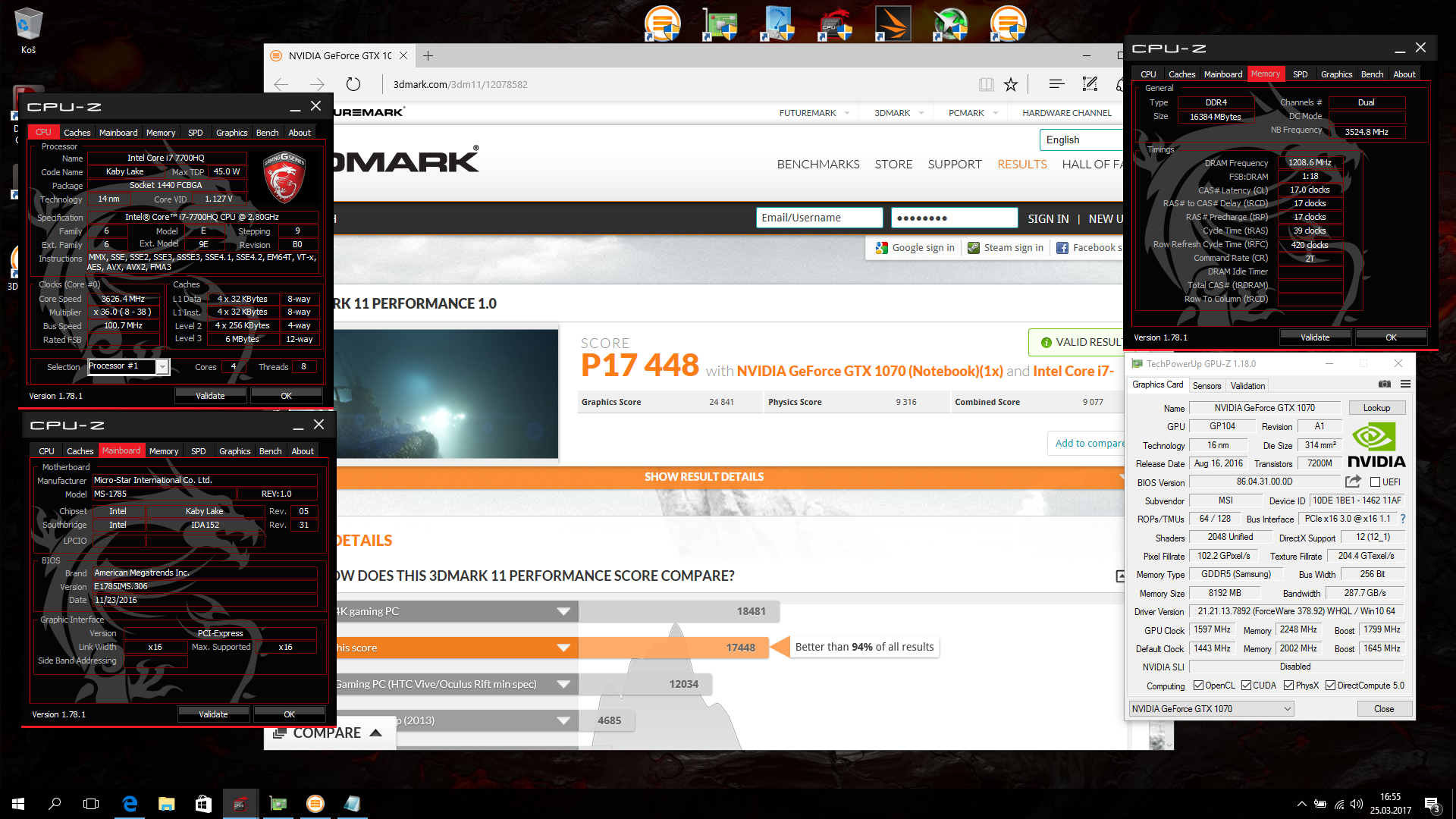Toggle the CUDA checkbox
The image size is (1456, 819).
pos(1246,686)
